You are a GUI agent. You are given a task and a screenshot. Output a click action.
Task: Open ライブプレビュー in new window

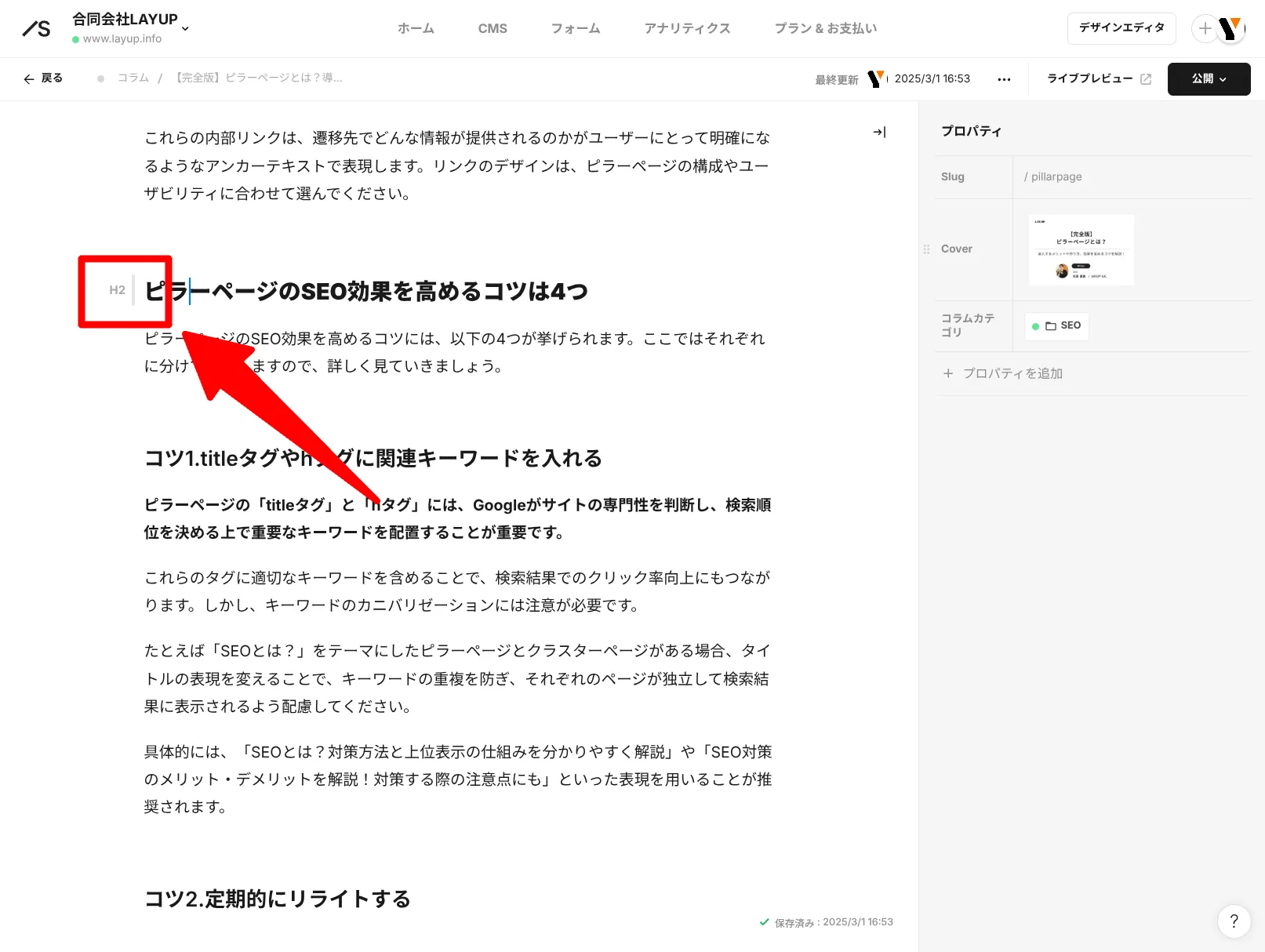pos(1099,78)
